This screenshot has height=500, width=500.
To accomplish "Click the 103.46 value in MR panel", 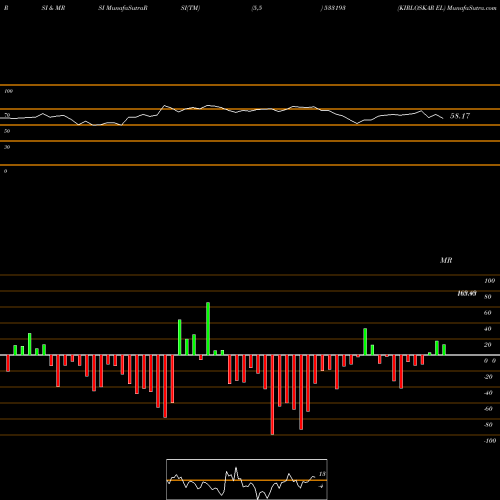I will coord(467,294).
